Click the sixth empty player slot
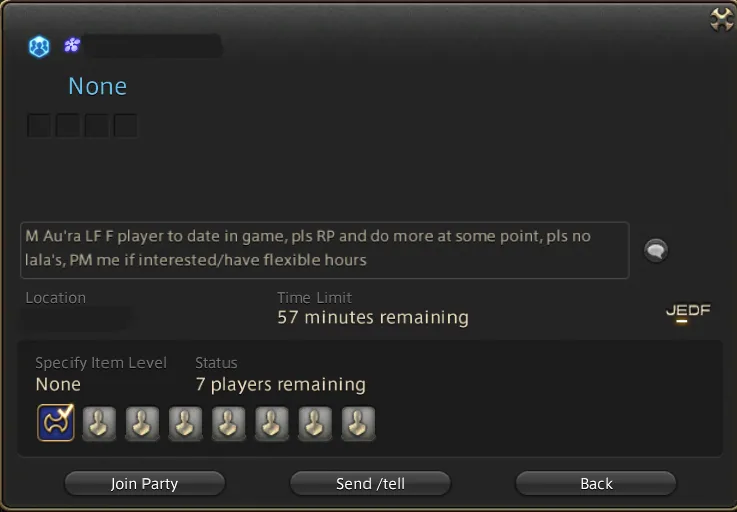 coord(315,424)
